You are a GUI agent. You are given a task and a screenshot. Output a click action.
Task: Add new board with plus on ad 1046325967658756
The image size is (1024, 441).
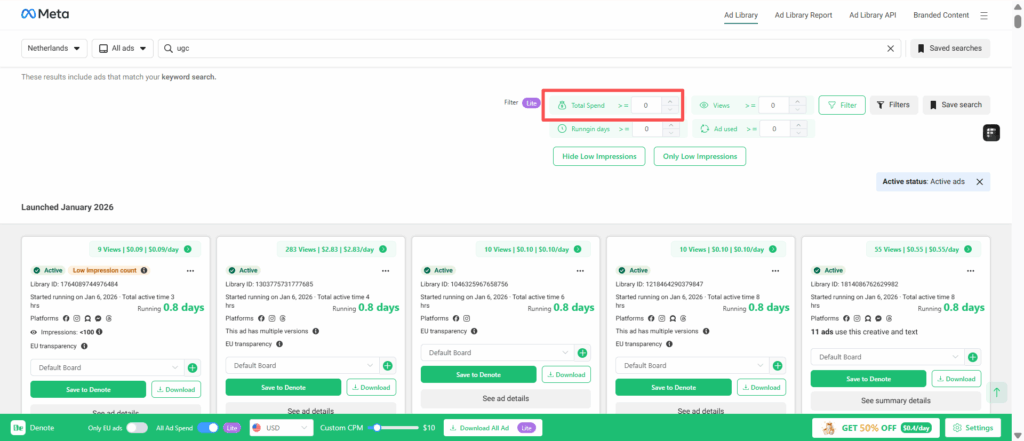(x=583, y=353)
